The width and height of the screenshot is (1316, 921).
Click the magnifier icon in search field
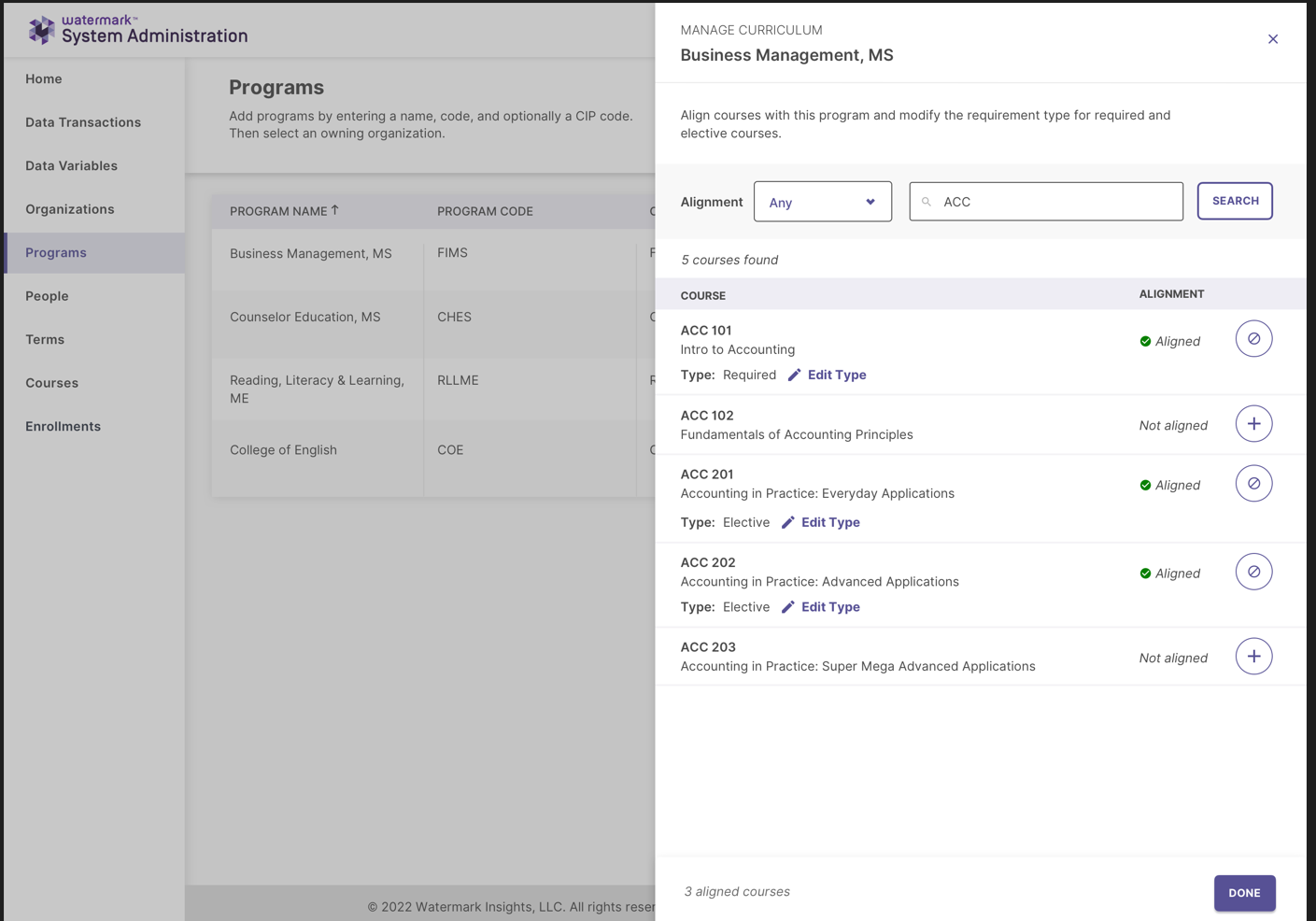click(x=927, y=202)
